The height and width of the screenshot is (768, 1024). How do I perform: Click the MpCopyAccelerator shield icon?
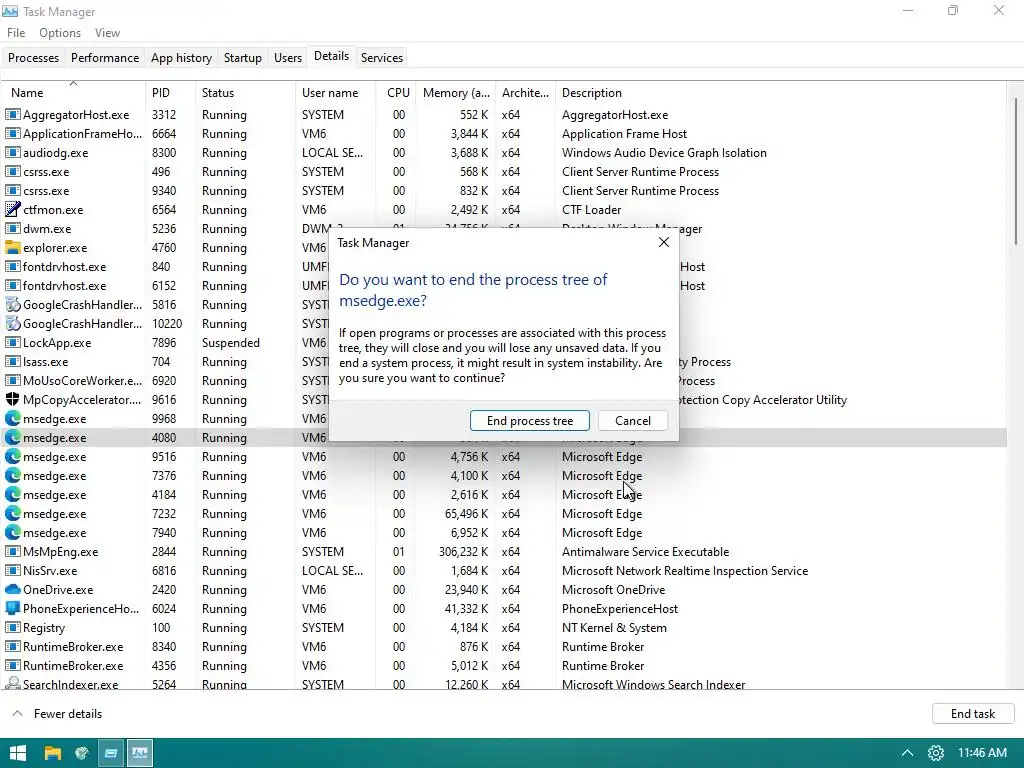pyautogui.click(x=12, y=399)
